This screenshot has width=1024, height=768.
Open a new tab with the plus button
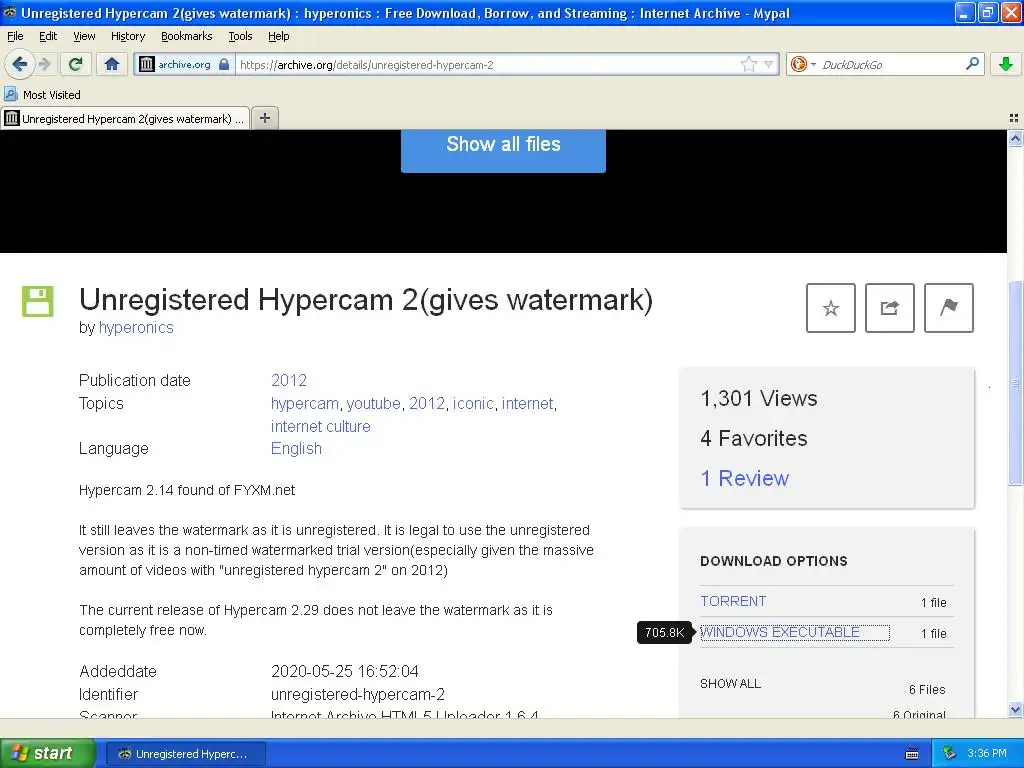pos(264,118)
